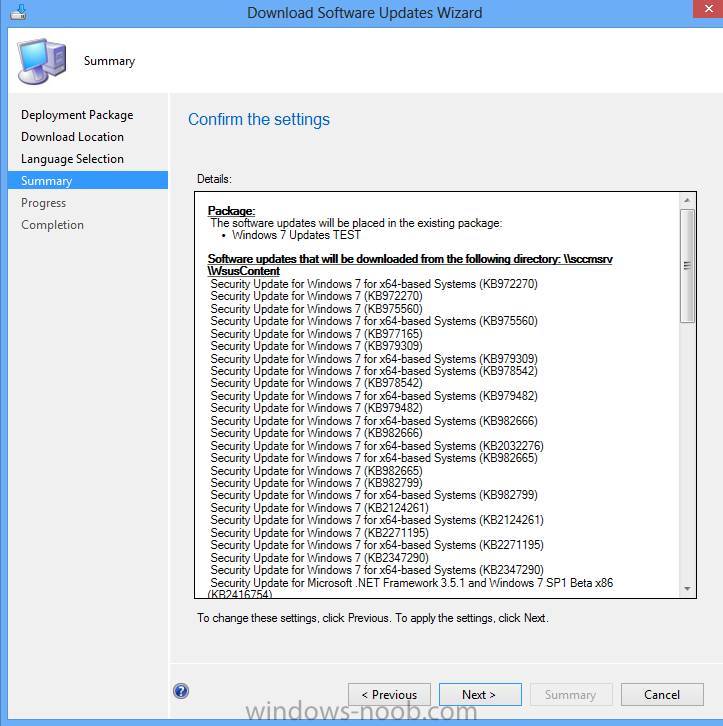Click the details scrollbar down arrow
The width and height of the screenshot is (723, 726).
pyautogui.click(x=687, y=589)
